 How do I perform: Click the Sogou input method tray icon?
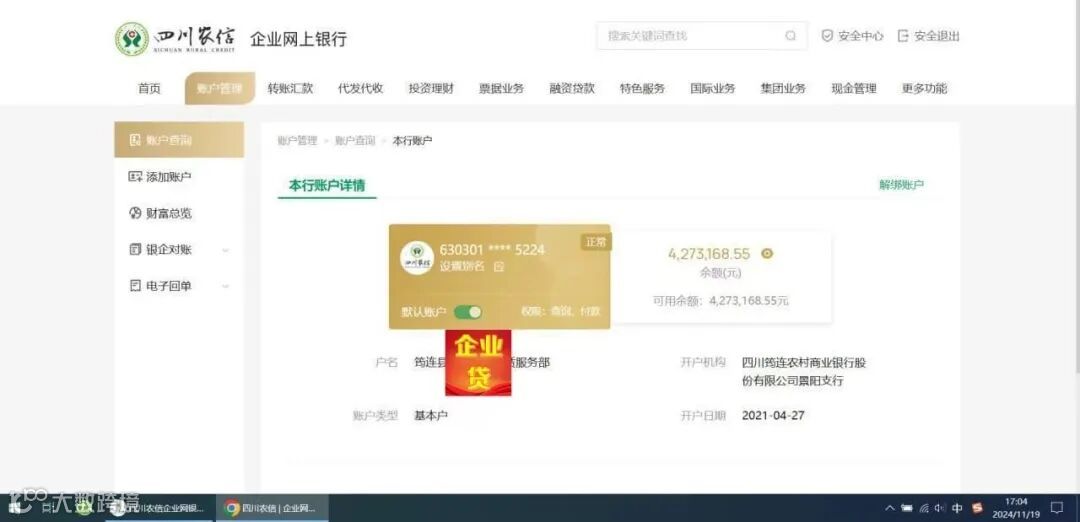point(977,508)
